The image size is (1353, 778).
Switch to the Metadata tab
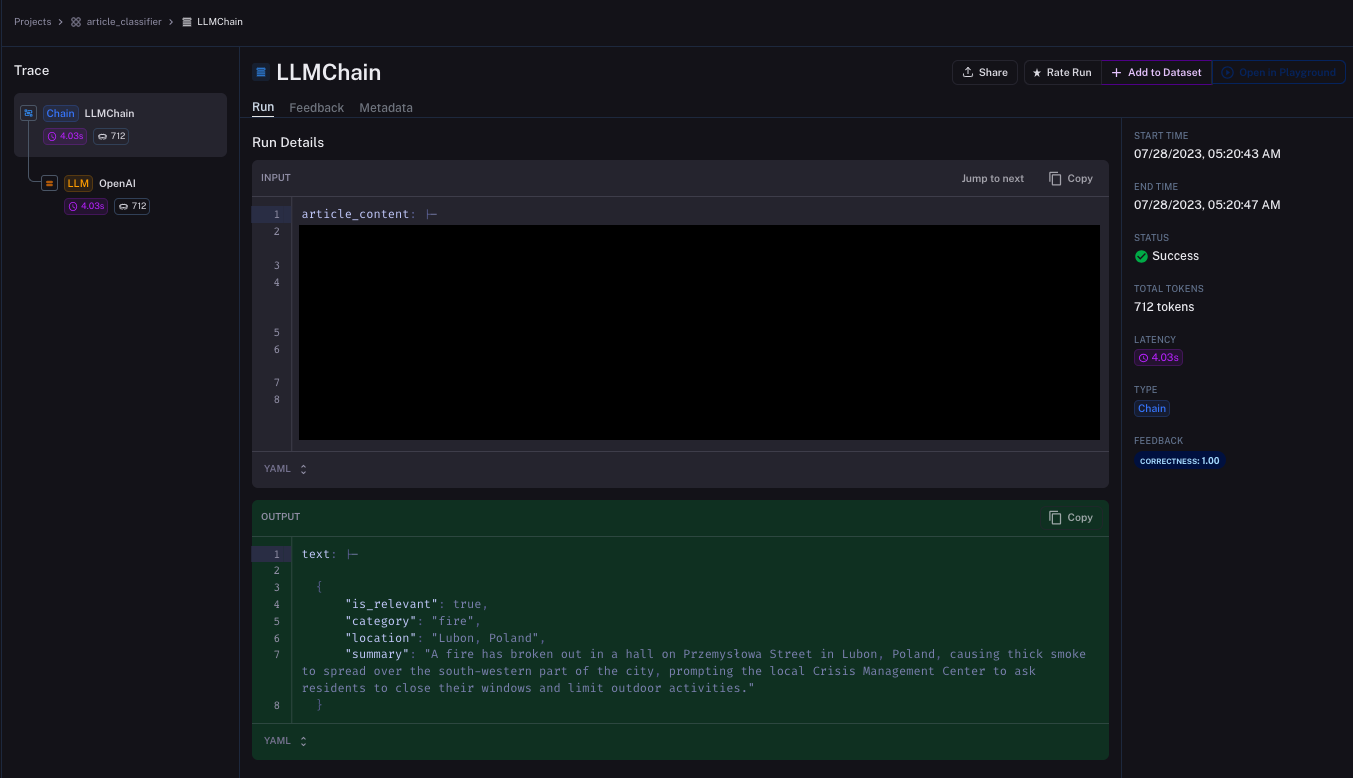(x=386, y=108)
